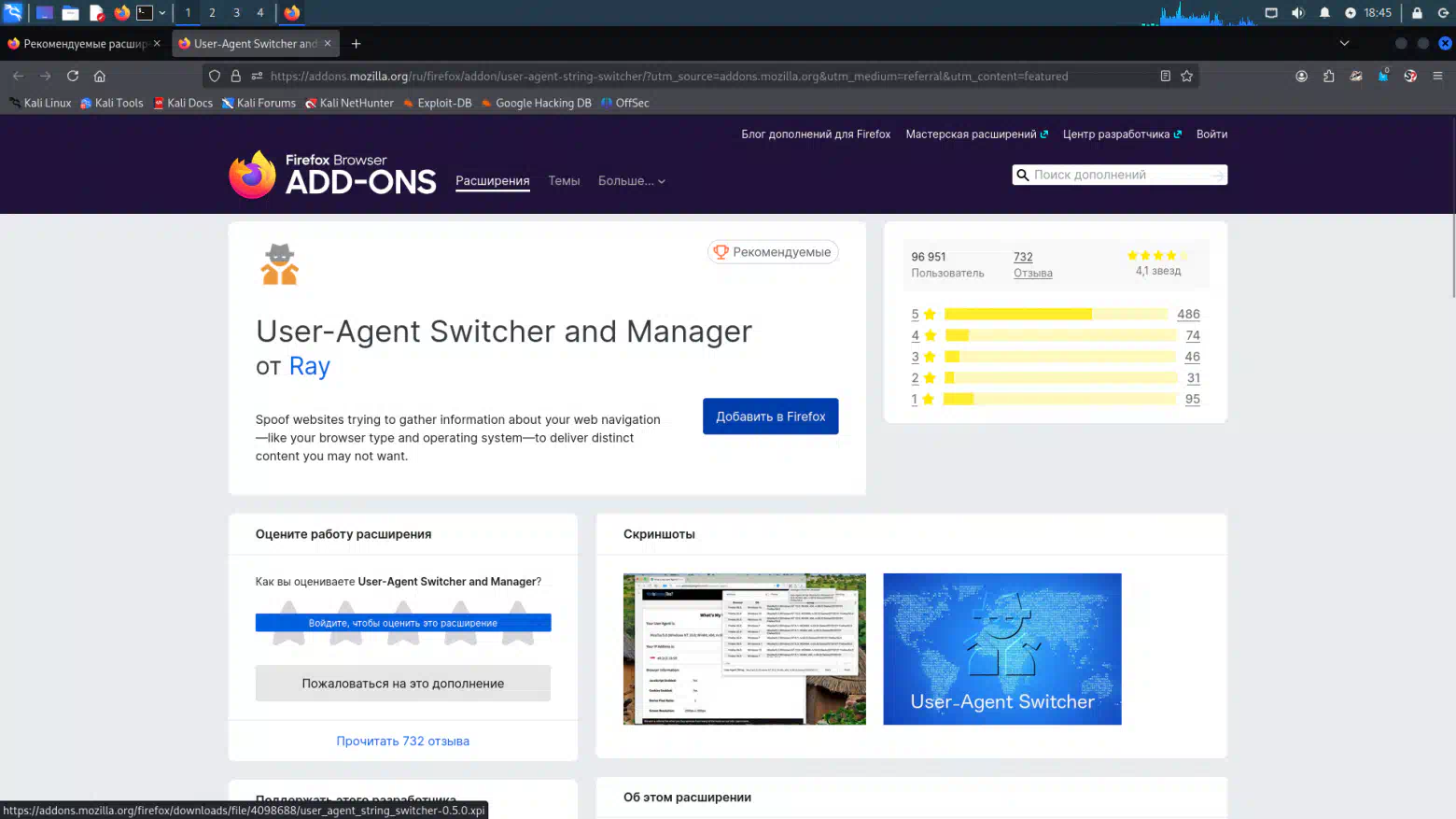Open the 31 two-star reviews count
The width and height of the screenshot is (1456, 819).
(x=1193, y=378)
